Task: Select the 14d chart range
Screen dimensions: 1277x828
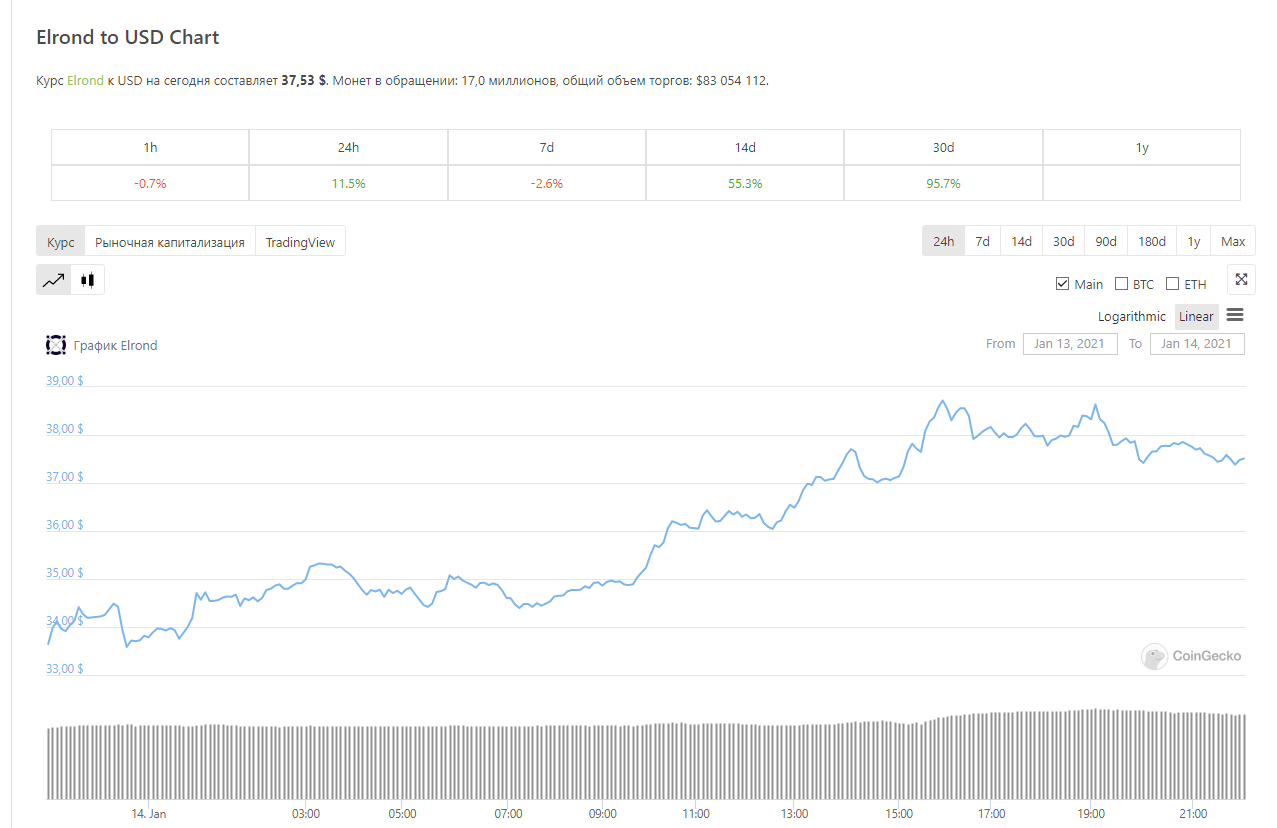Action: (1021, 241)
